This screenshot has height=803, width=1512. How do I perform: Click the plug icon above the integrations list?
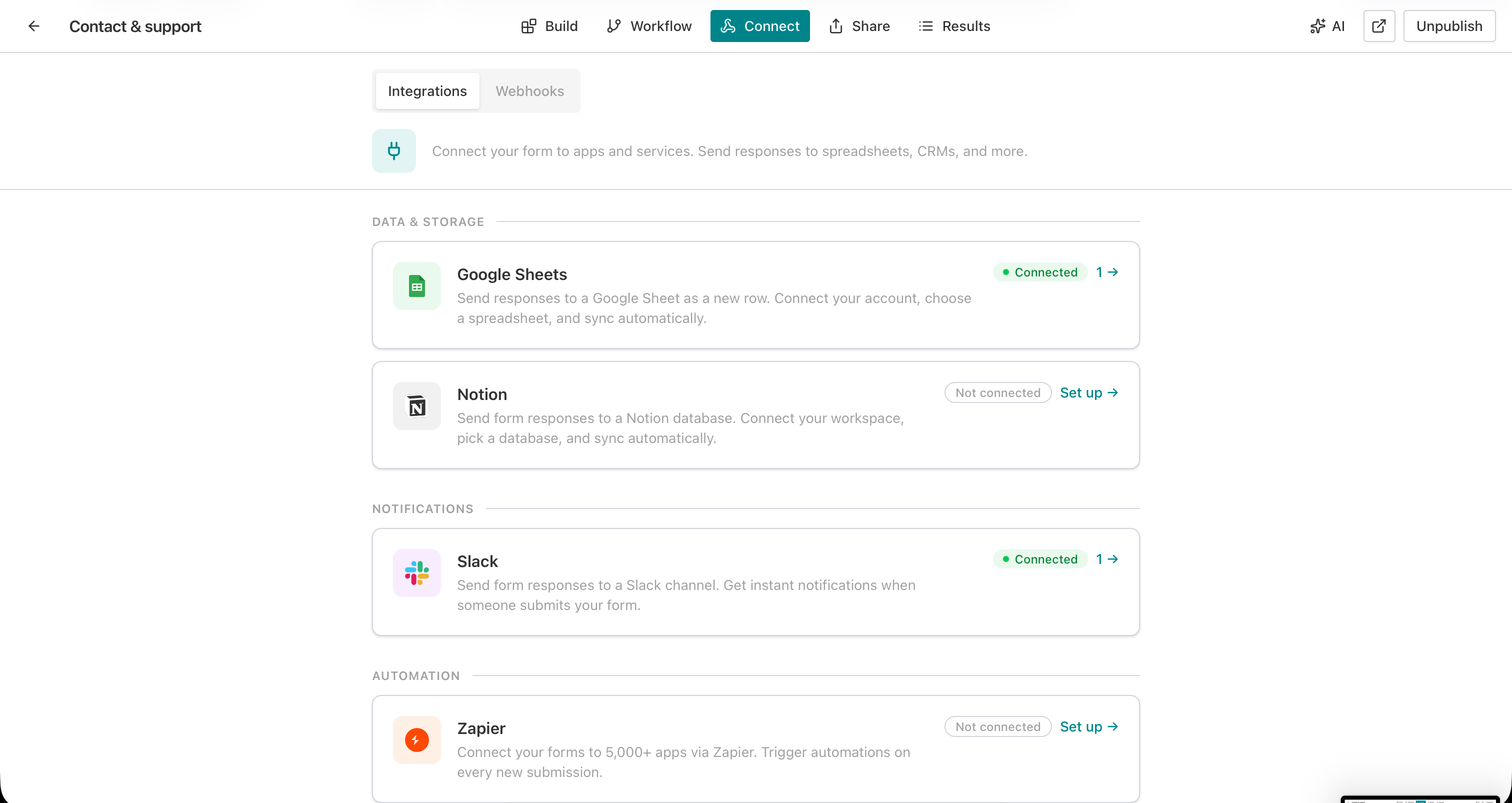click(x=393, y=151)
